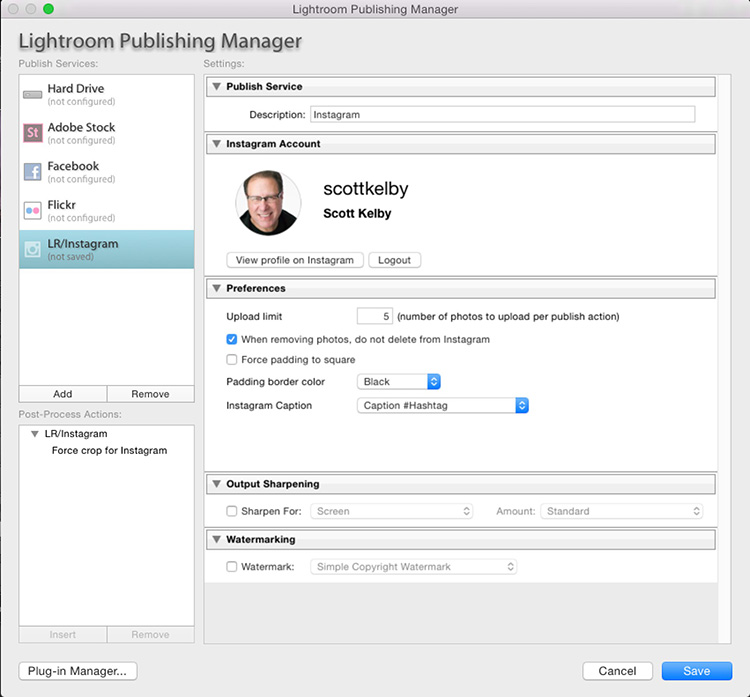The image size is (750, 697).
Task: Click the Facebook logo icon
Action: click(x=33, y=171)
